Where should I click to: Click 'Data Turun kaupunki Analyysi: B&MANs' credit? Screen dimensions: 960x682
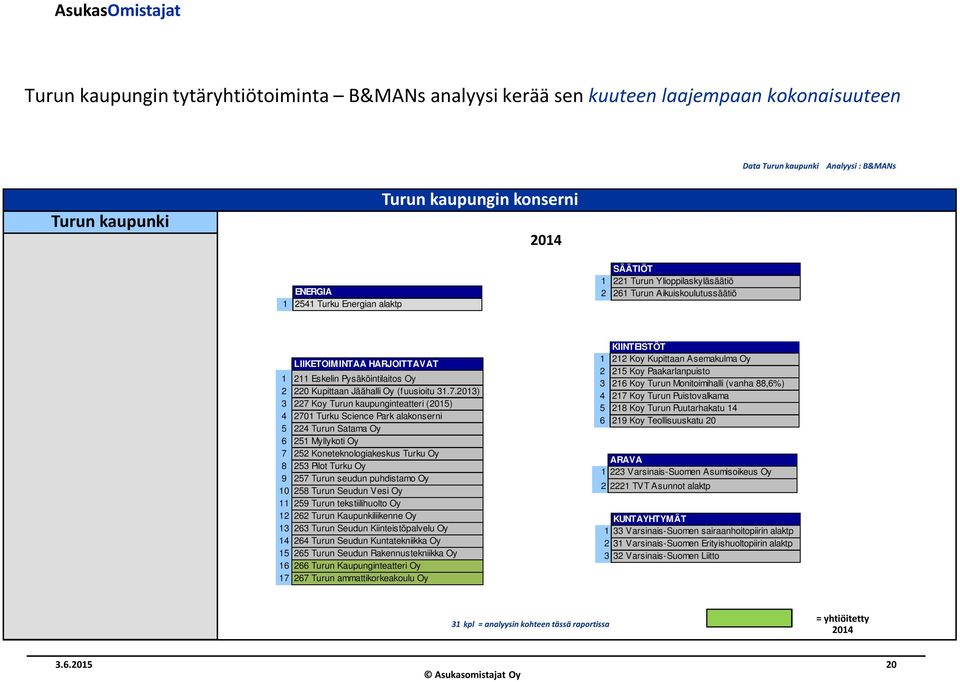[x=819, y=166]
